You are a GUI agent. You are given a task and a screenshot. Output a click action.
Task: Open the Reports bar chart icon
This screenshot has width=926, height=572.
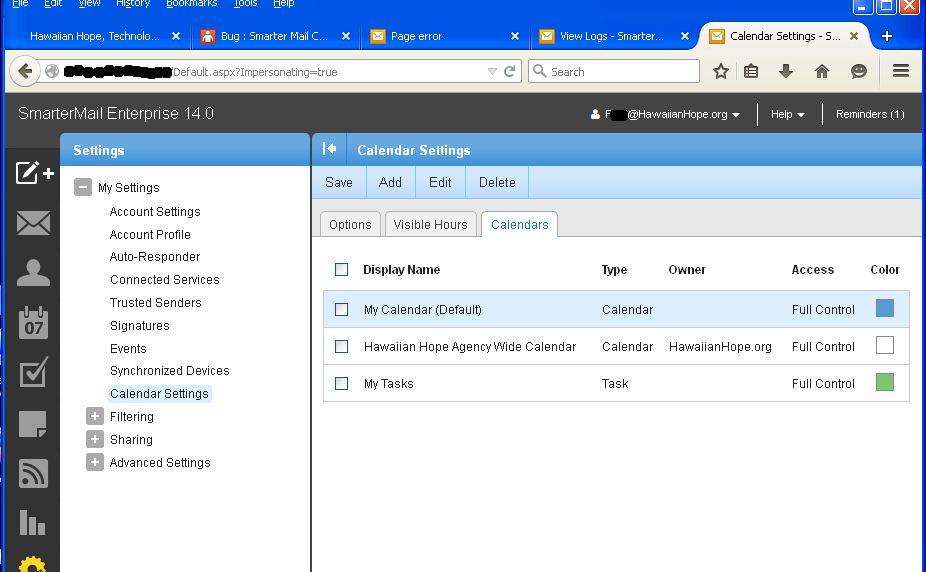[32, 522]
